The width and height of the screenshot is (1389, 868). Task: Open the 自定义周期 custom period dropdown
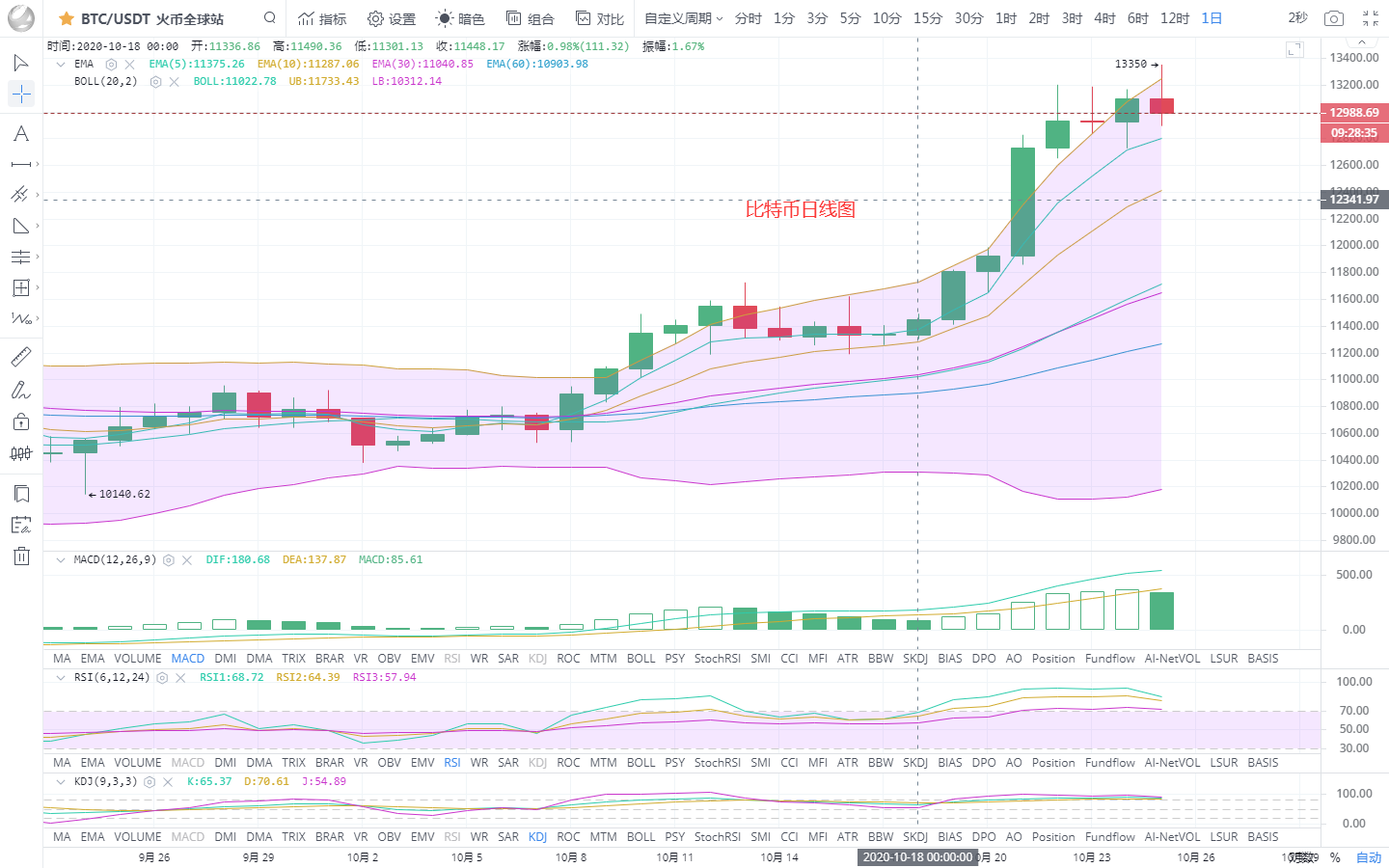tap(684, 18)
